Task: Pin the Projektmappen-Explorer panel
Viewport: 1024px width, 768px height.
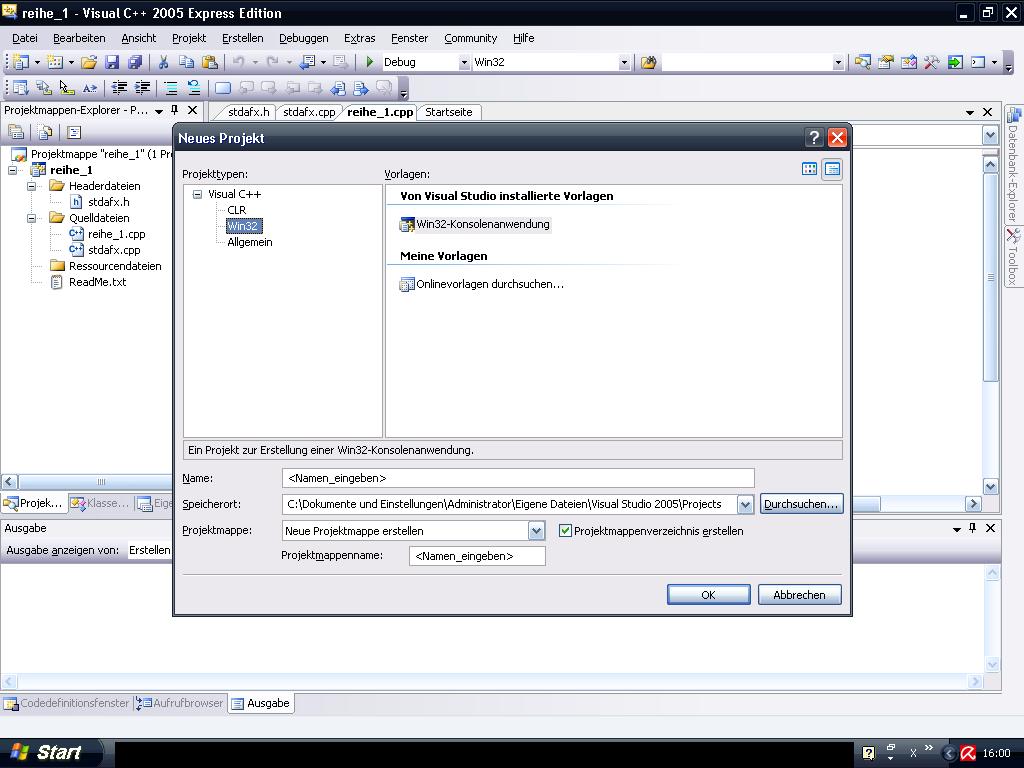Action: tap(174, 110)
